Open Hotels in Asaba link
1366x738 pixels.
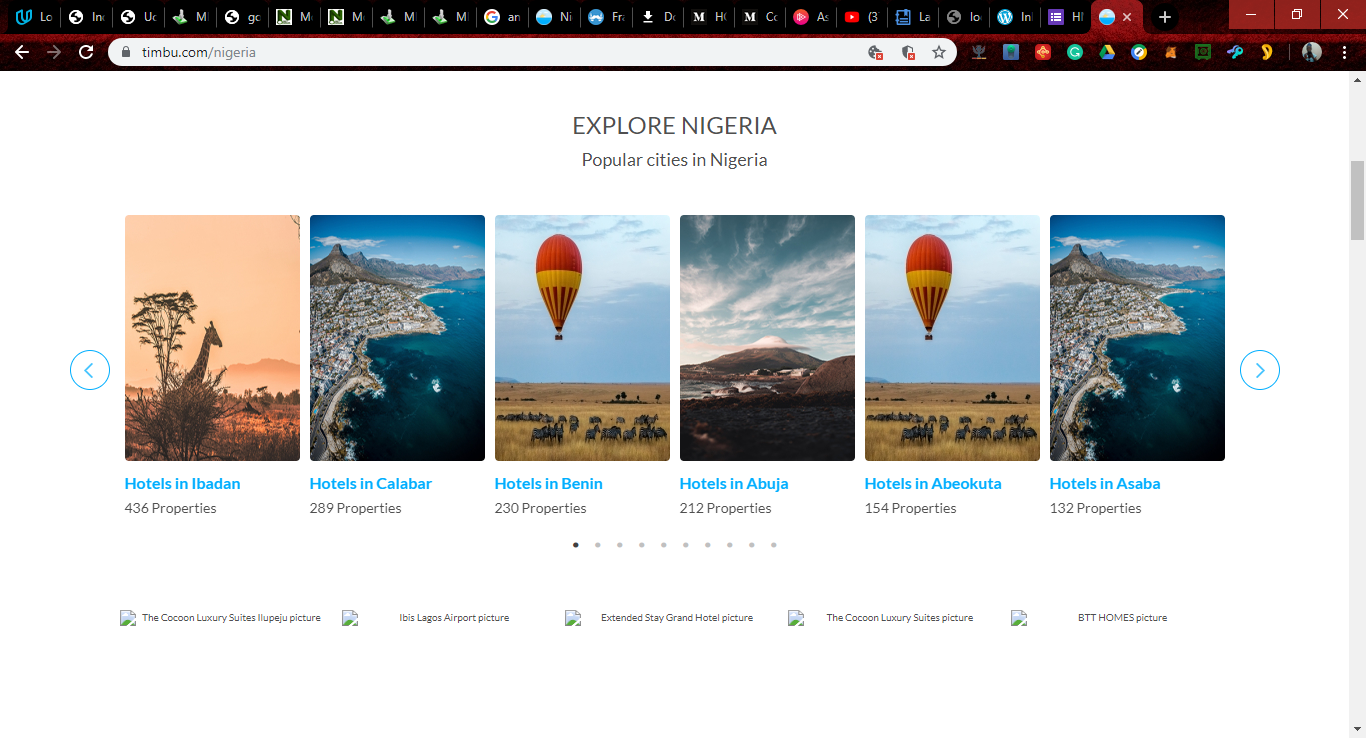tap(1105, 483)
